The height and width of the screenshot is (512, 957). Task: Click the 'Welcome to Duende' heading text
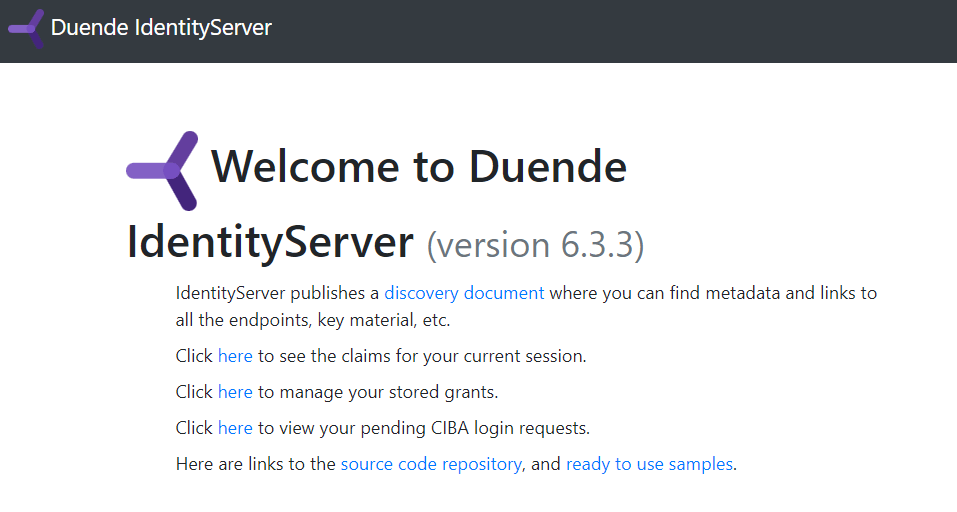click(x=419, y=167)
